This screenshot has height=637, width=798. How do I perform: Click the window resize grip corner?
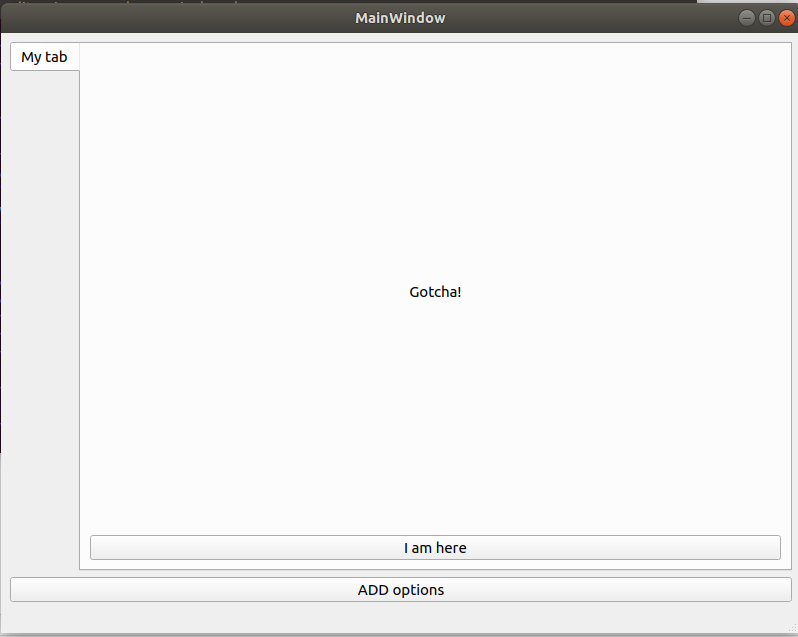792,628
